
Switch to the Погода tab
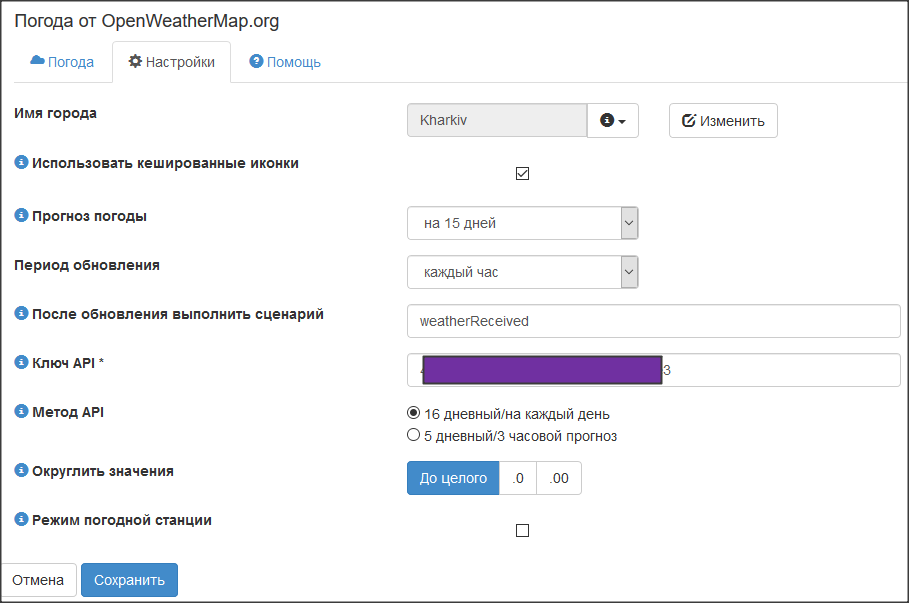(62, 62)
